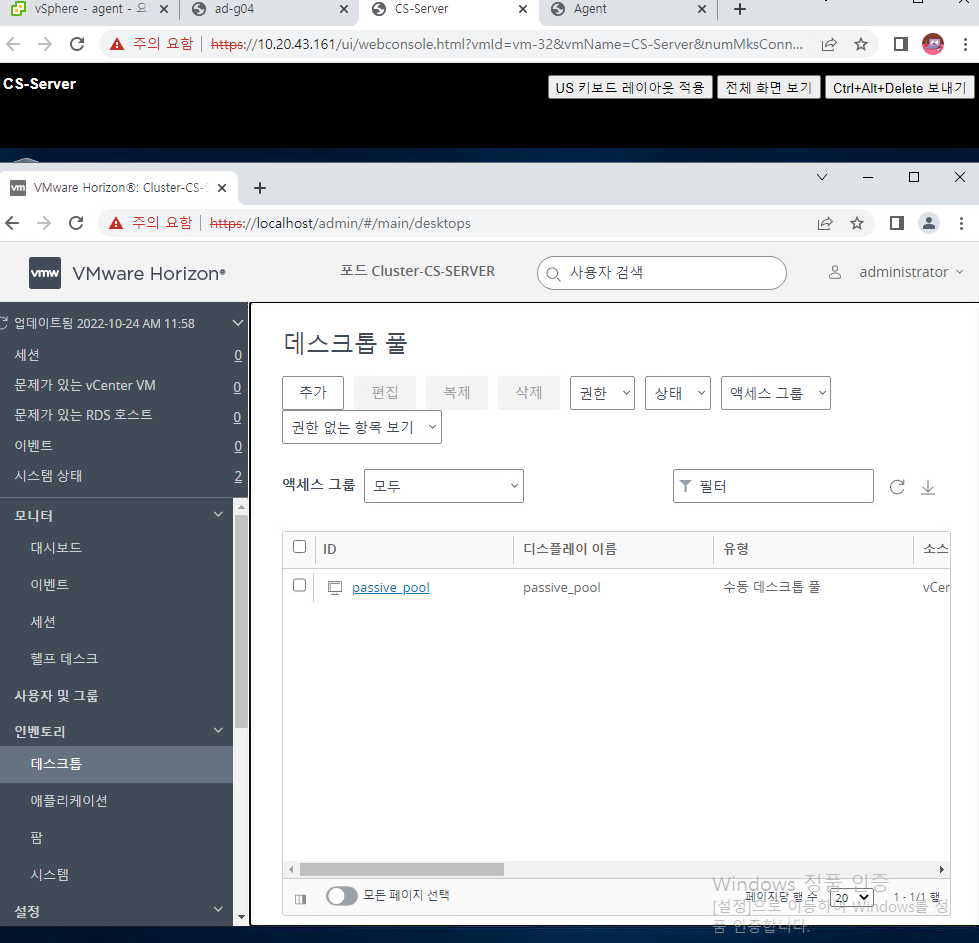Open outer browser three-dot menu
The image size is (979, 943).
(965, 44)
